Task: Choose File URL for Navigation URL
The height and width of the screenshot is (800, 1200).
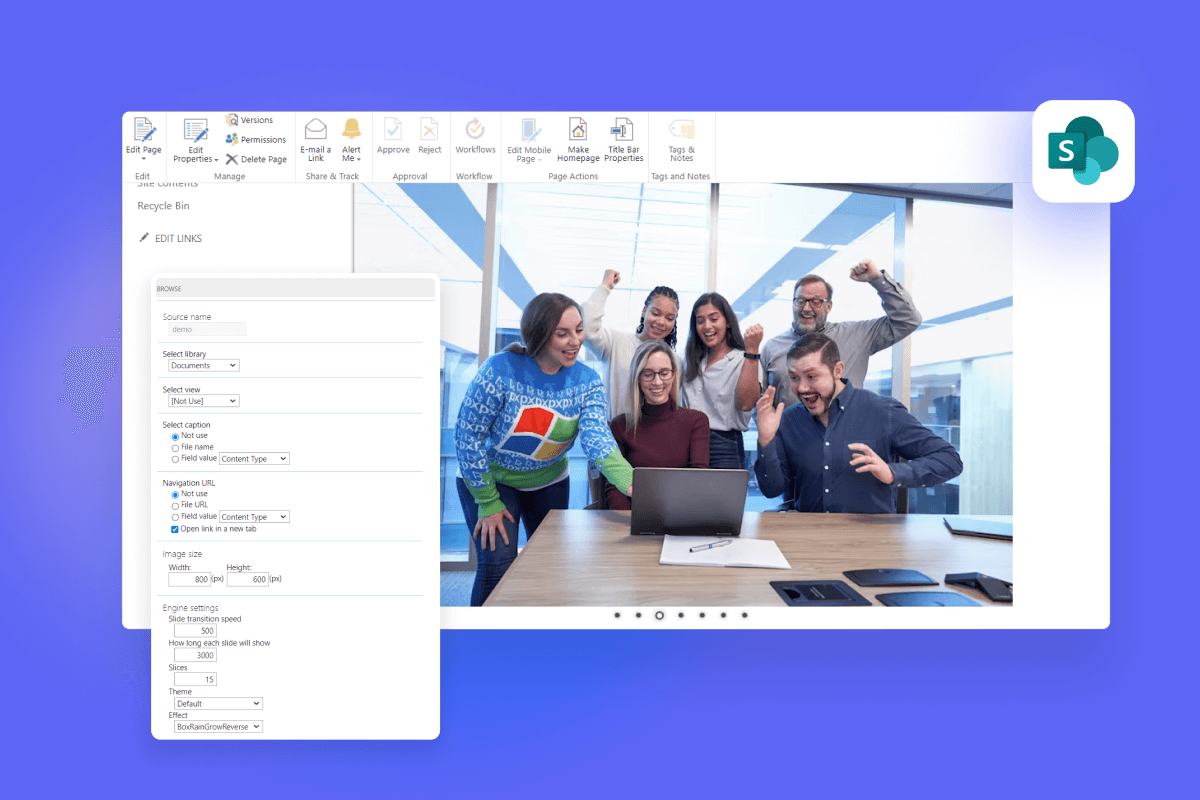Action: pyautogui.click(x=176, y=505)
